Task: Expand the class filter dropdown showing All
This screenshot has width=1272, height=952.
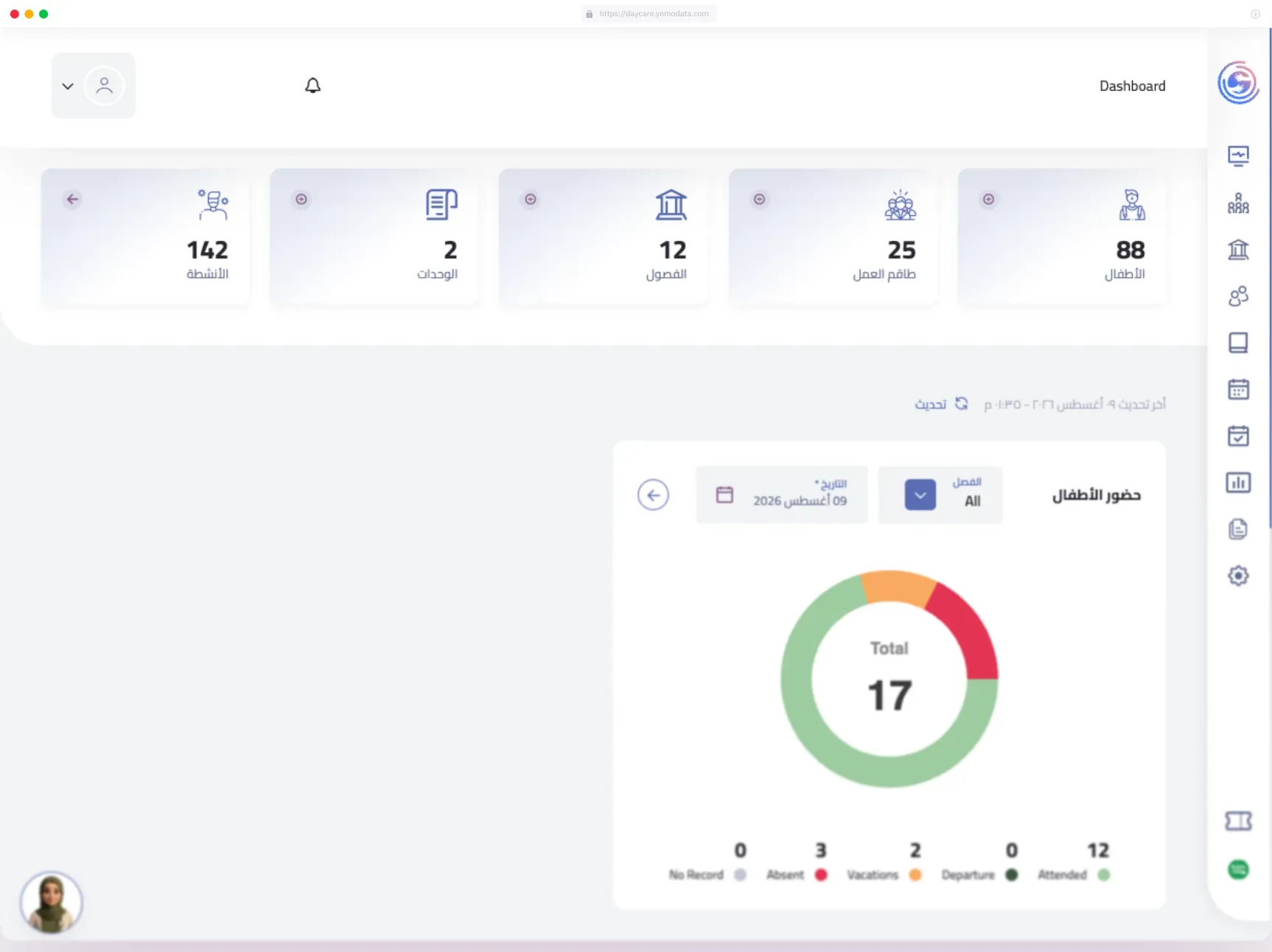Action: tap(920, 495)
